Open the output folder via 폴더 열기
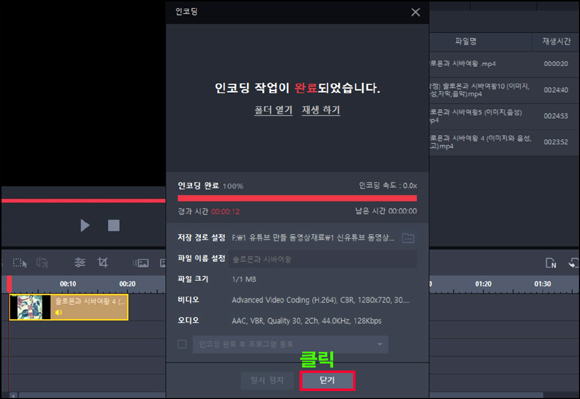 273,110
